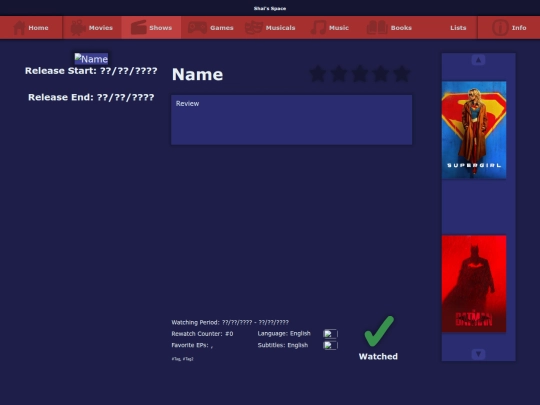
Task: Click inside the Review text box
Action: click(x=291, y=120)
